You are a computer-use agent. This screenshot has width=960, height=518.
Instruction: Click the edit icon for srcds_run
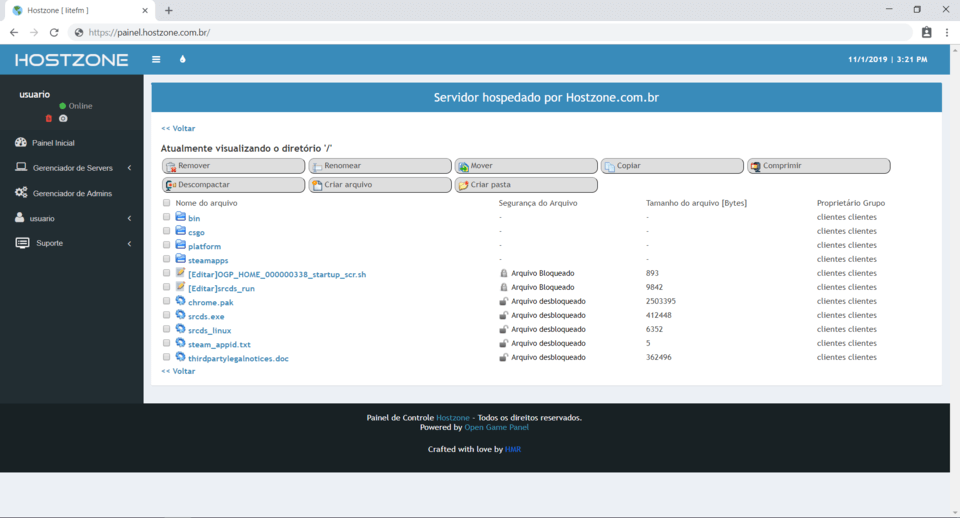click(x=181, y=287)
